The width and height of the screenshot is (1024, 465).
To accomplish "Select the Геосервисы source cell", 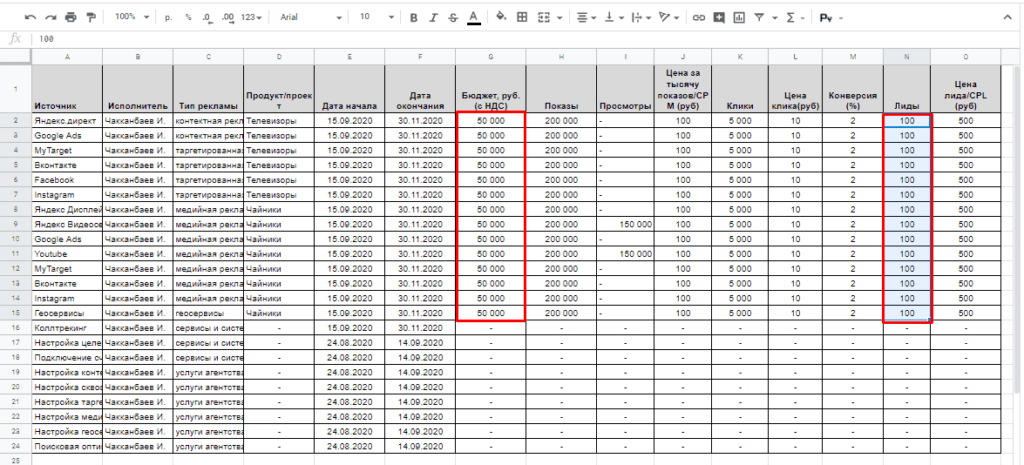I will point(67,313).
